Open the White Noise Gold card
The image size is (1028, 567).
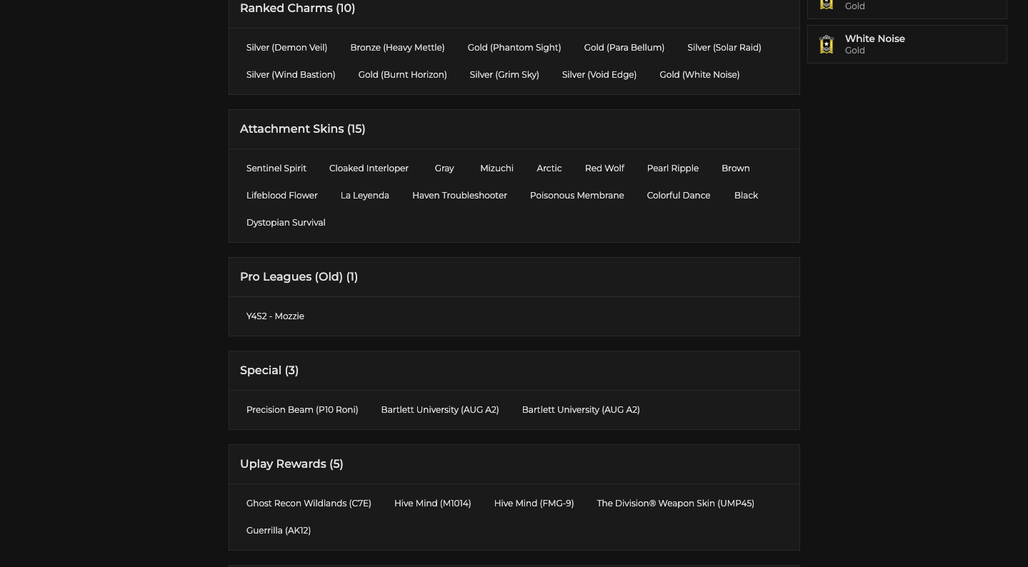907,45
